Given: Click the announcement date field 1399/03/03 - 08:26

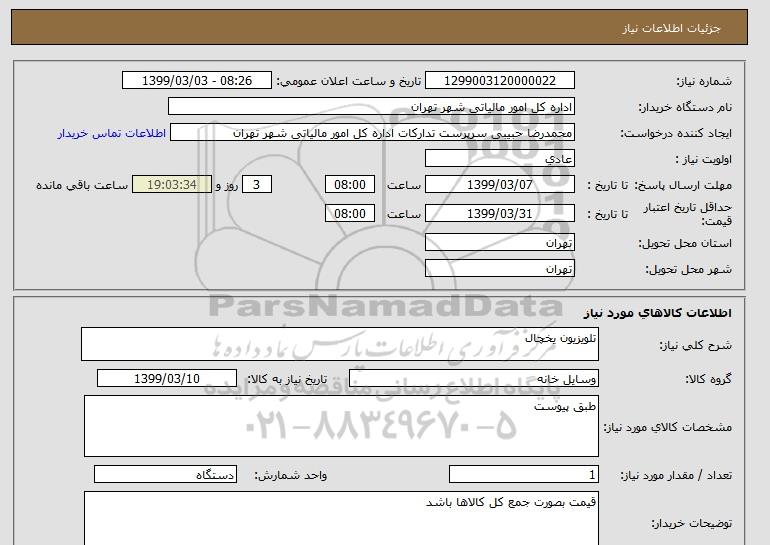Looking at the screenshot, I should click(x=196, y=81).
